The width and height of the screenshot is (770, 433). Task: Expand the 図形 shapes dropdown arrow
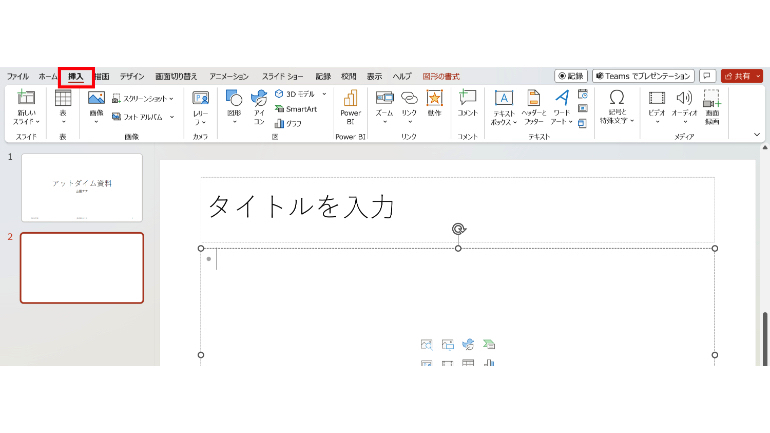[234, 122]
